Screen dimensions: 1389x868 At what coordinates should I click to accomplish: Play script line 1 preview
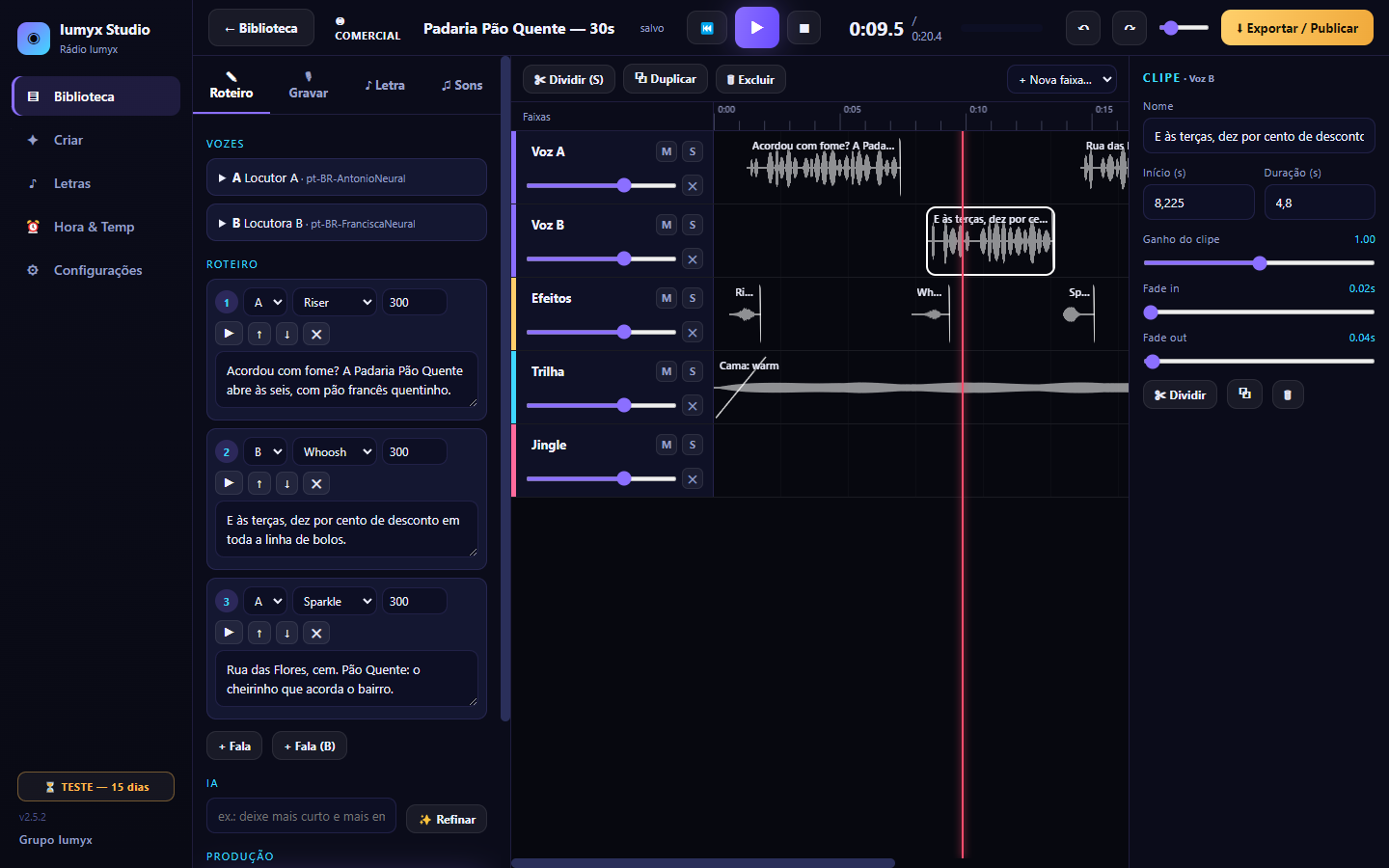click(229, 334)
